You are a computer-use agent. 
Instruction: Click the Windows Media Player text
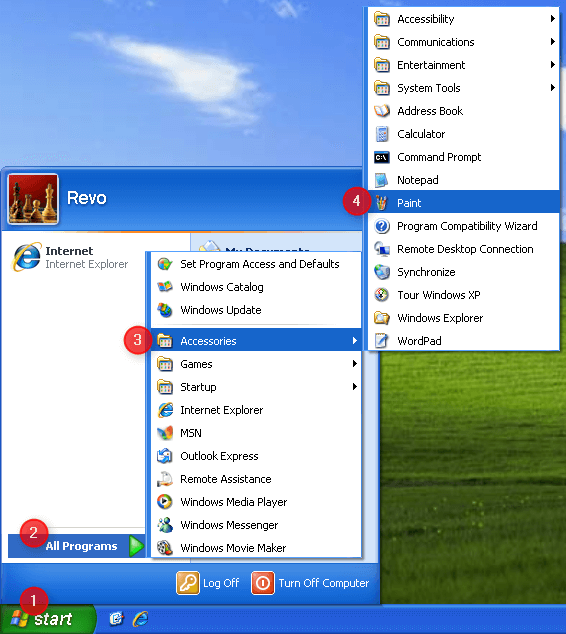234,502
